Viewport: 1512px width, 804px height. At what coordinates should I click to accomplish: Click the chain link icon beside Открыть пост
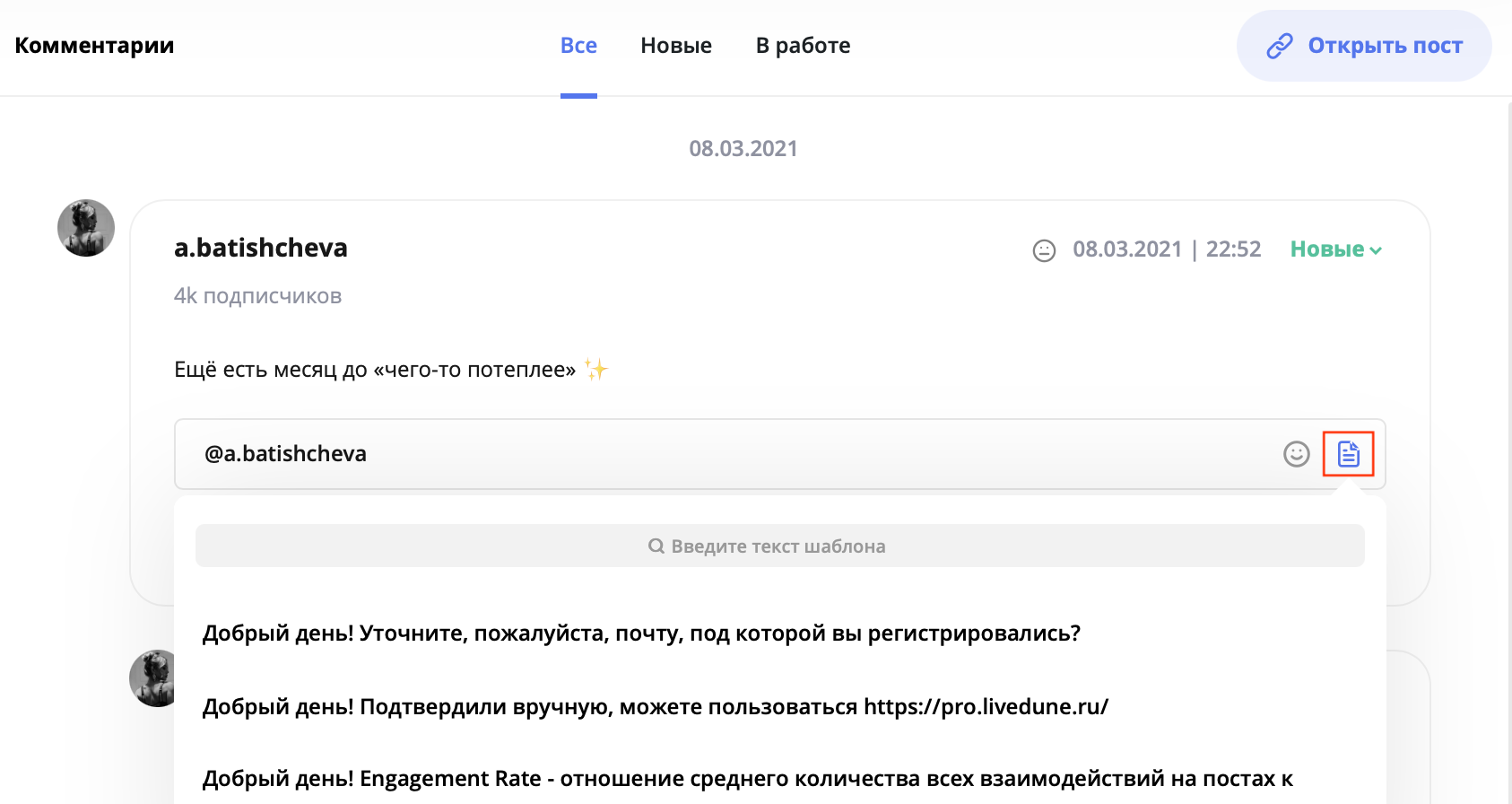pos(1279,46)
